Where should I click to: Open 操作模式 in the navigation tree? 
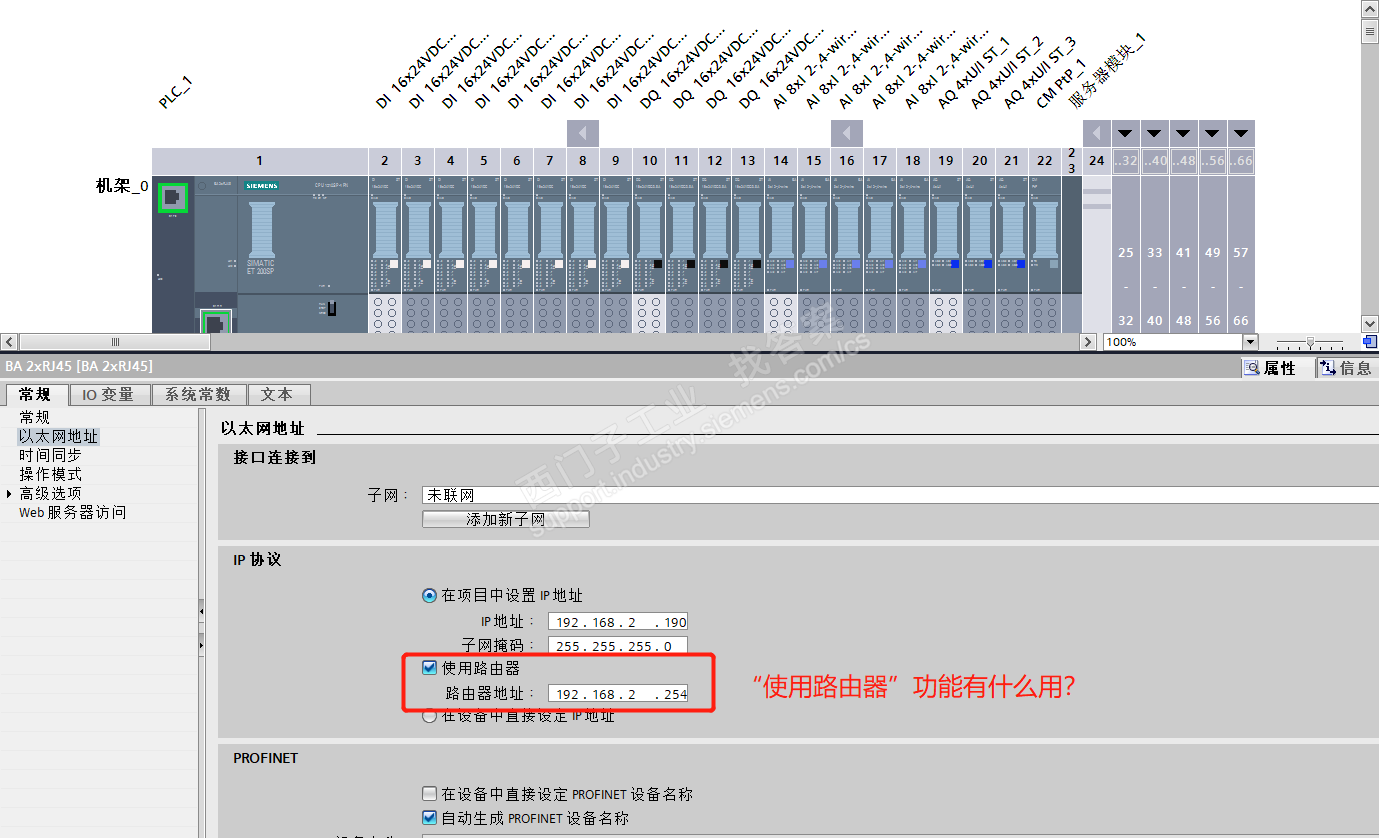tap(51, 475)
